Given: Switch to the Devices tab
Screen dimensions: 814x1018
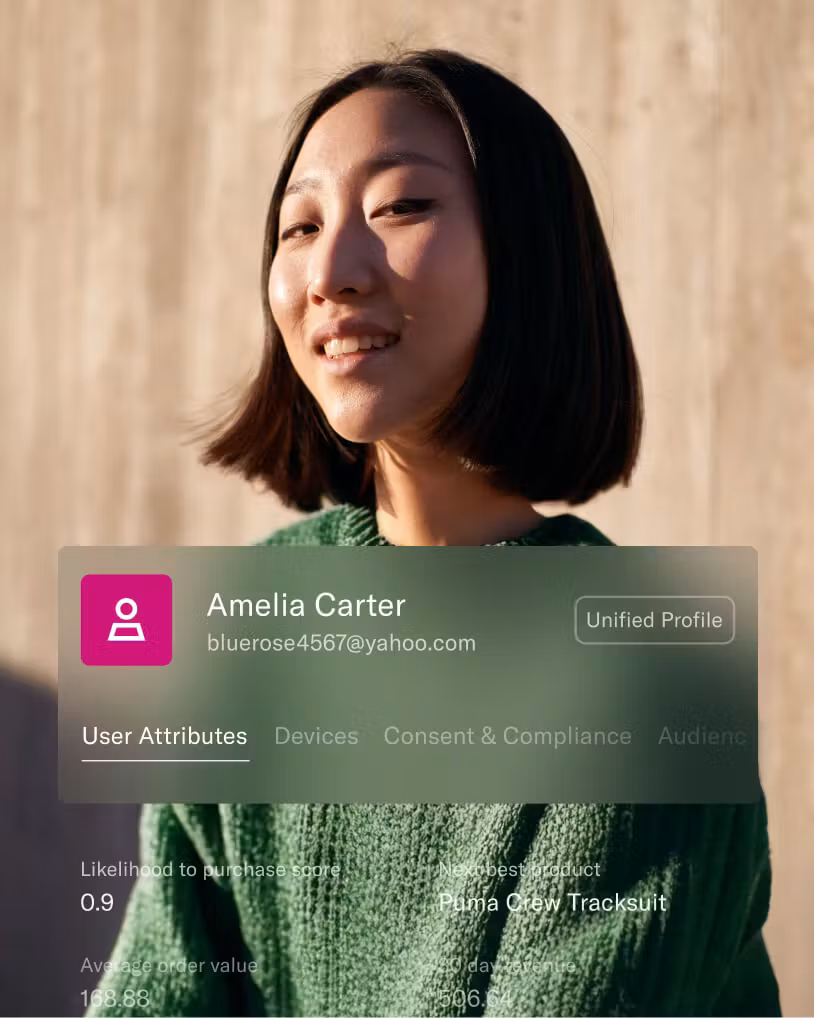Looking at the screenshot, I should coord(316,737).
